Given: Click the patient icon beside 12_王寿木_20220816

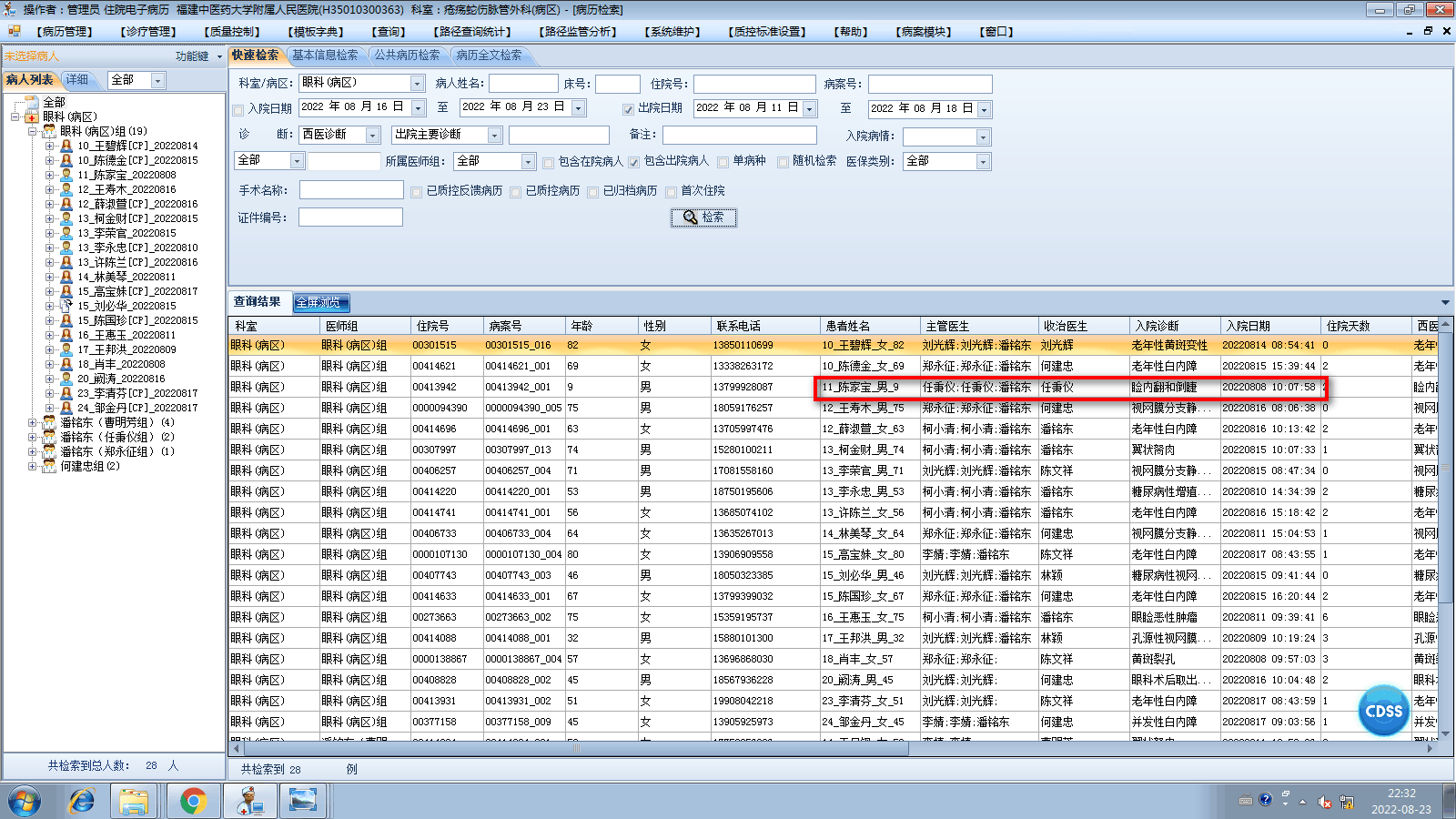Looking at the screenshot, I should tap(66, 189).
